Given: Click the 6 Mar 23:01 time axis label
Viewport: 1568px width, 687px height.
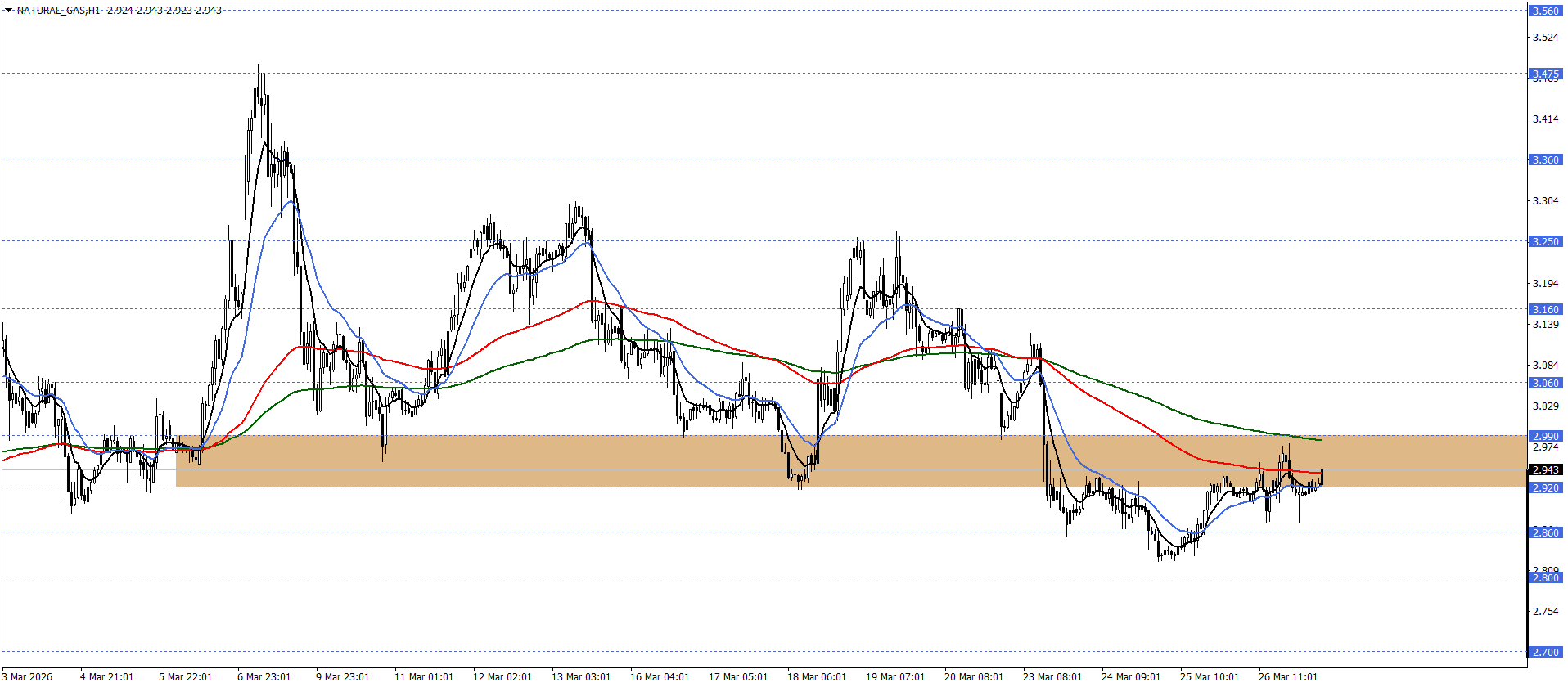Looking at the screenshot, I should tap(264, 676).
